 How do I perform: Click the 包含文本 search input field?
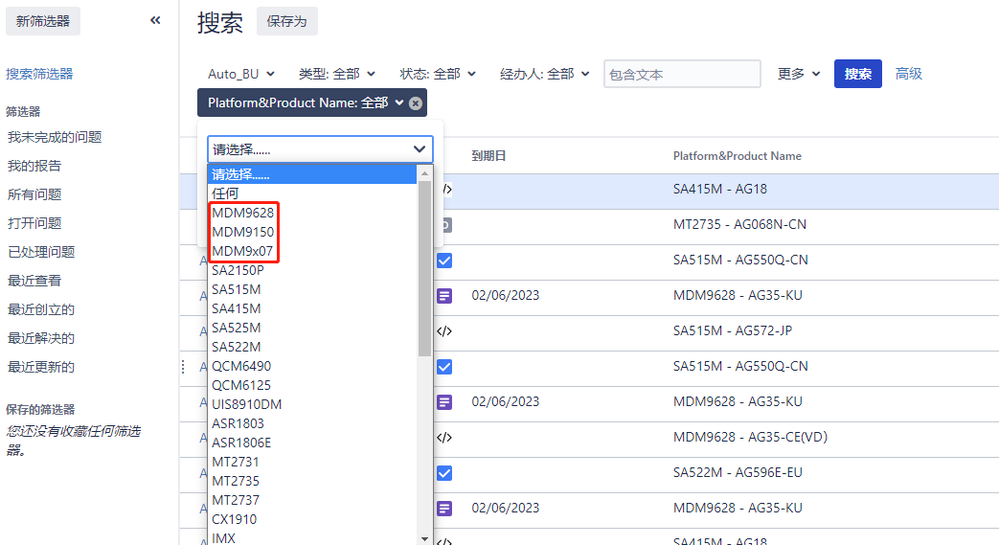682,74
